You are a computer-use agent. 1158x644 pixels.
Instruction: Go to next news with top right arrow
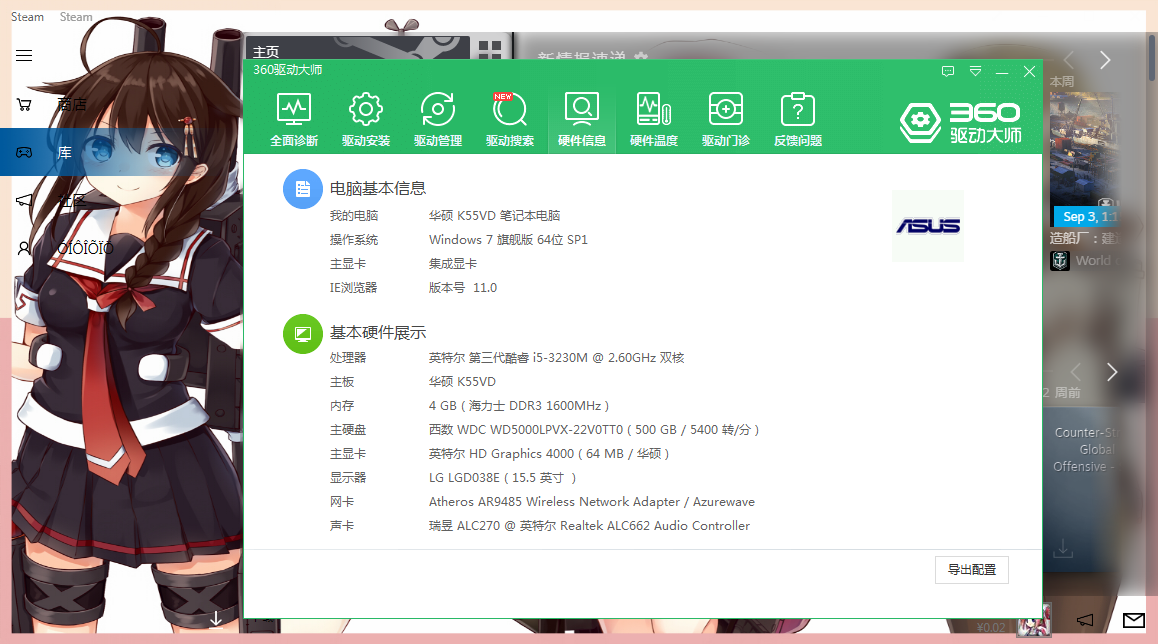[1105, 60]
